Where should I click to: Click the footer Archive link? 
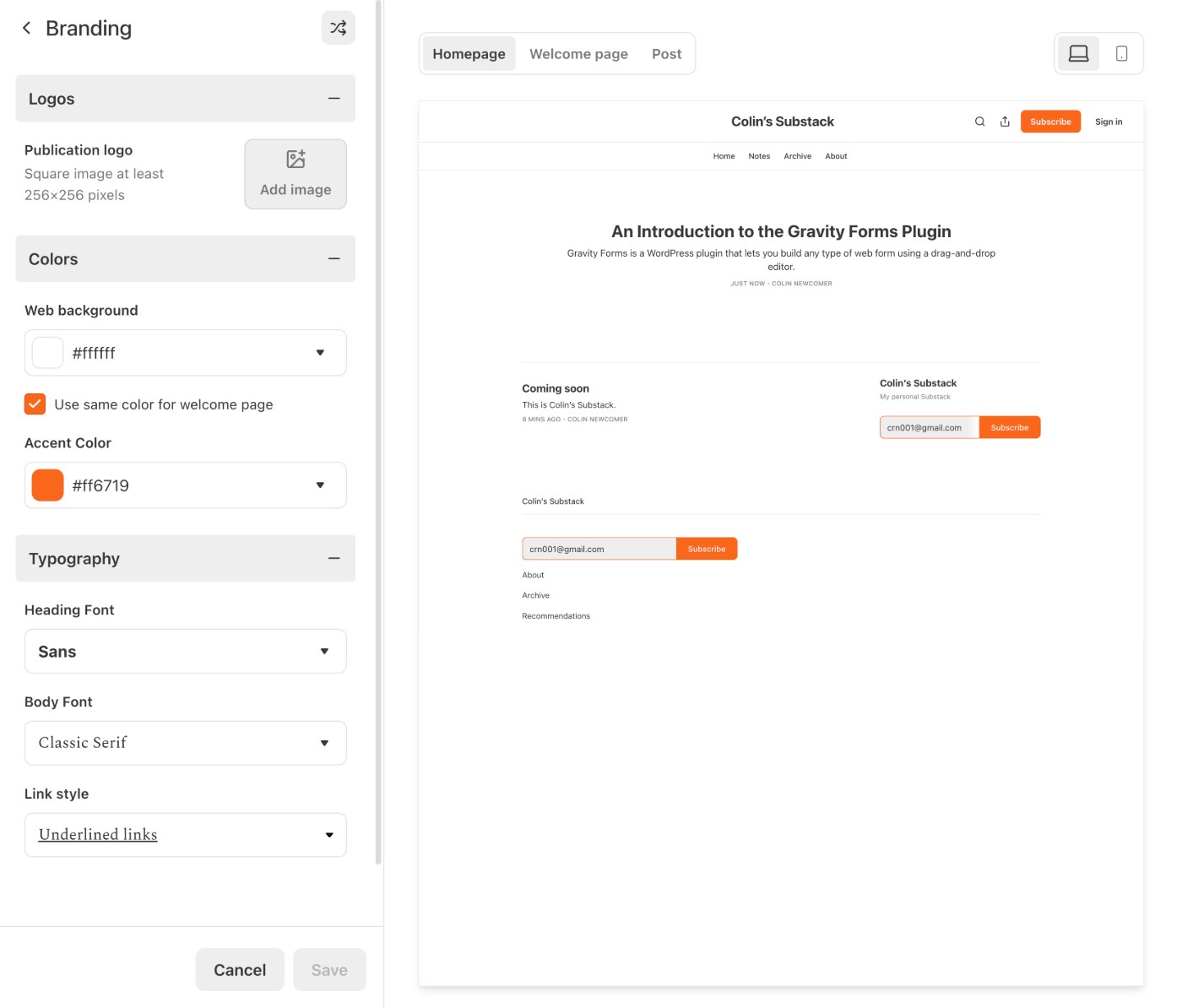click(x=535, y=595)
